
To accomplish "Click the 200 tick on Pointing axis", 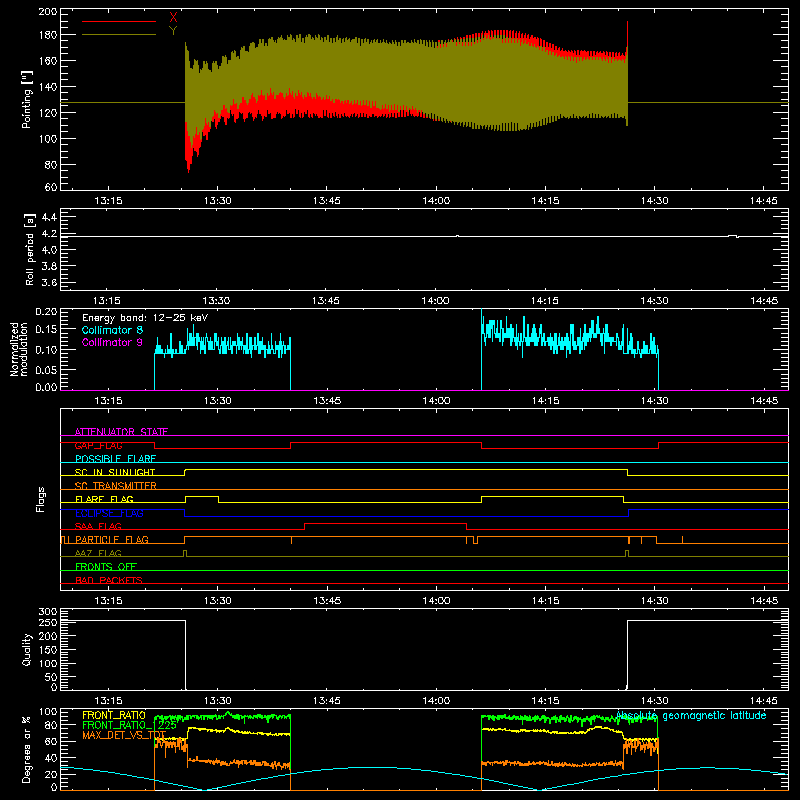I will [x=48, y=12].
